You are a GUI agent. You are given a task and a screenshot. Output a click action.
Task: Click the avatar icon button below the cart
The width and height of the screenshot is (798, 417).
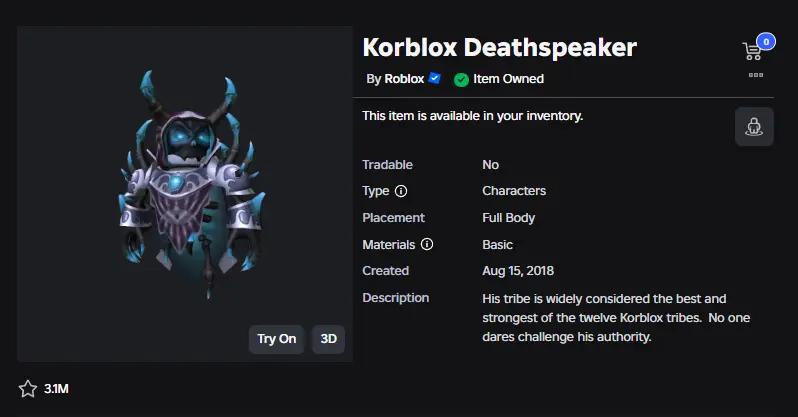coord(754,127)
